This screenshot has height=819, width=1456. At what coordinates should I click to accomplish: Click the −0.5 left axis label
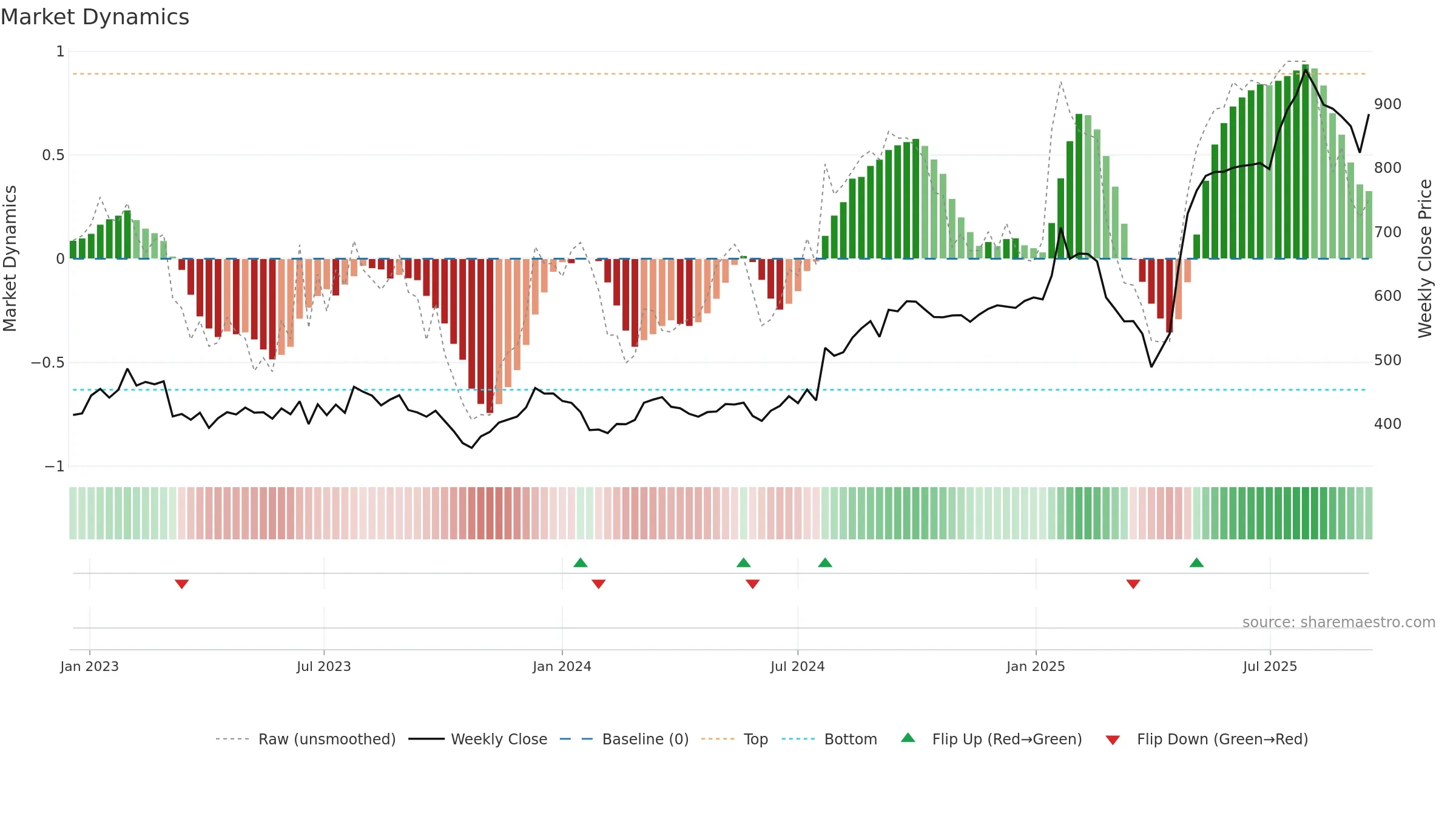click(47, 363)
